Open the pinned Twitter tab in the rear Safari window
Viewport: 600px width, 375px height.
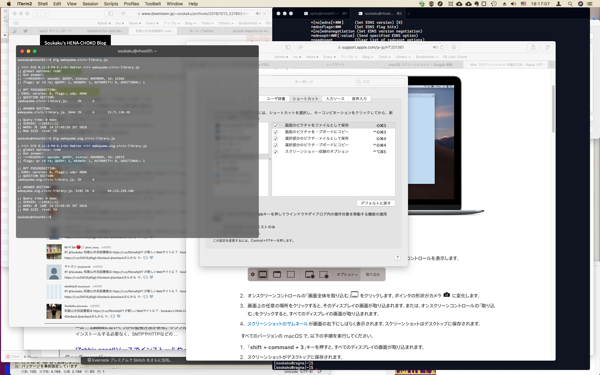tap(25, 31)
